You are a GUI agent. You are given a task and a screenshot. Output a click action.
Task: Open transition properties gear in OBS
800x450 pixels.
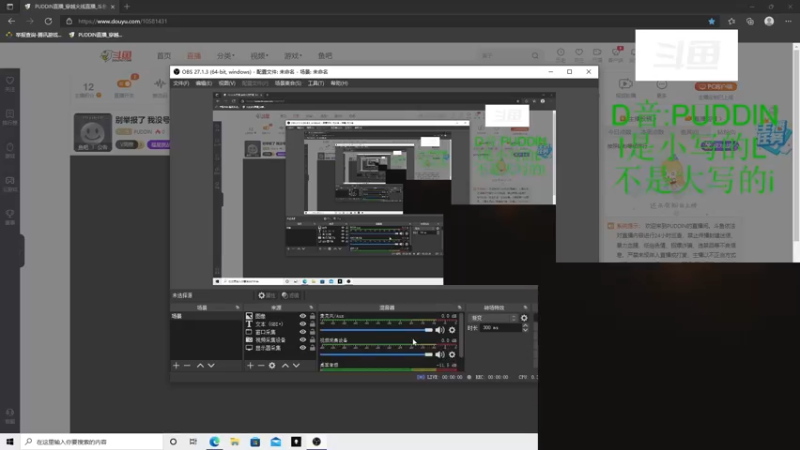click(x=524, y=318)
